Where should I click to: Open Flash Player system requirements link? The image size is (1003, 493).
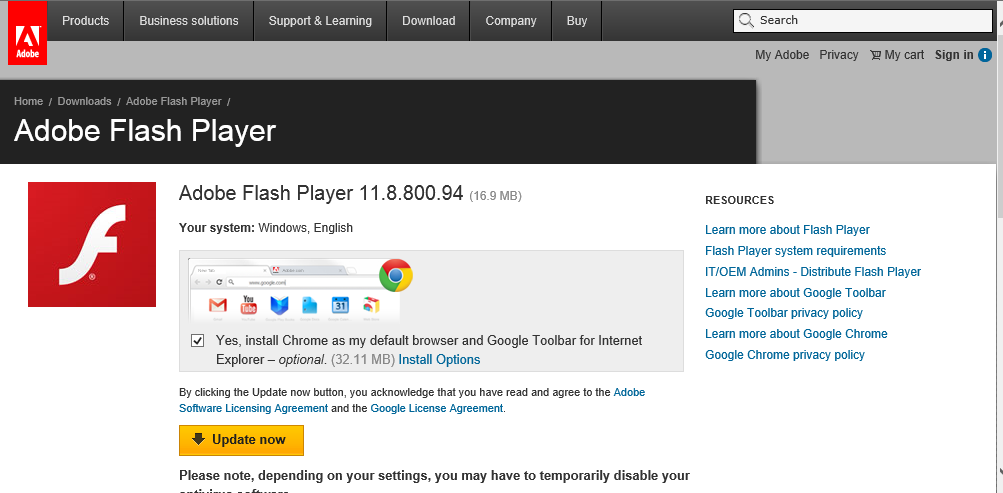795,251
